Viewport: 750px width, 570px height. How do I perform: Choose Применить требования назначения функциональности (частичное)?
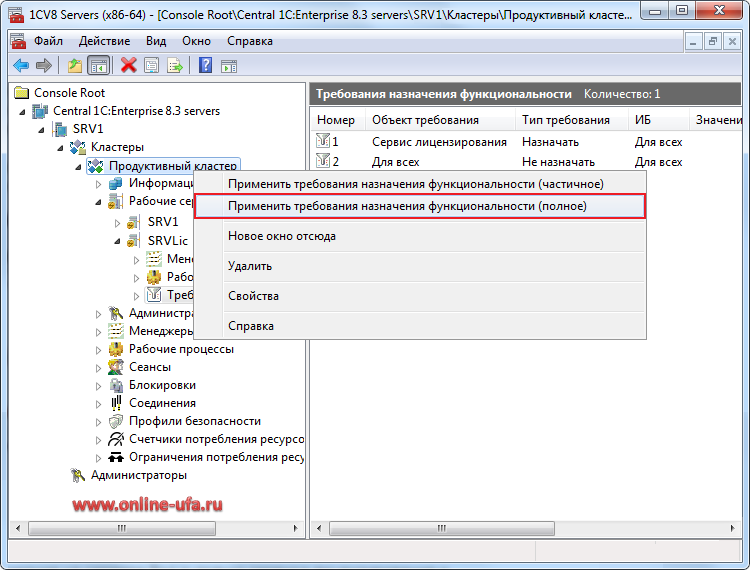420,184
